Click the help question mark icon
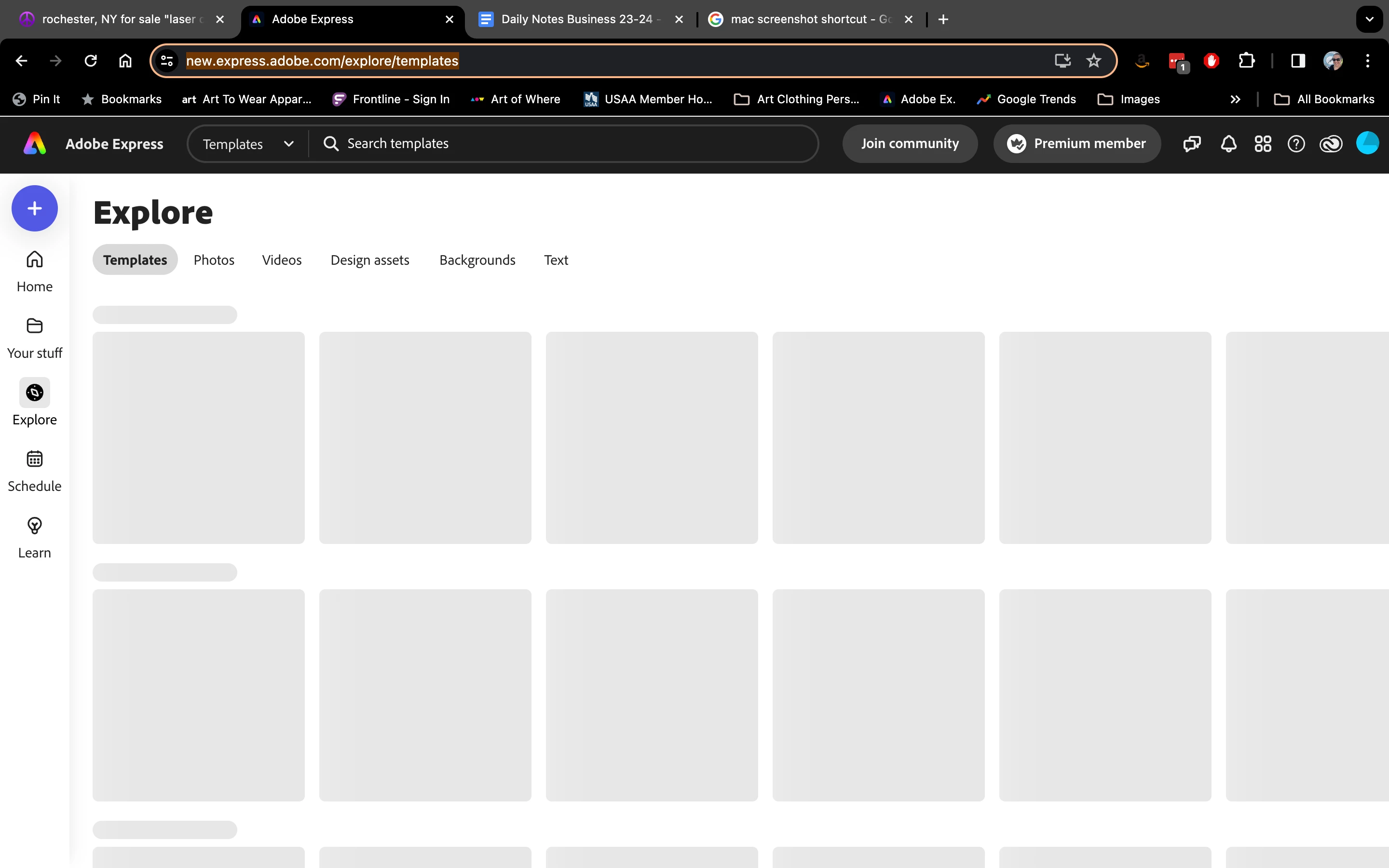The width and height of the screenshot is (1389, 868). pyautogui.click(x=1296, y=144)
